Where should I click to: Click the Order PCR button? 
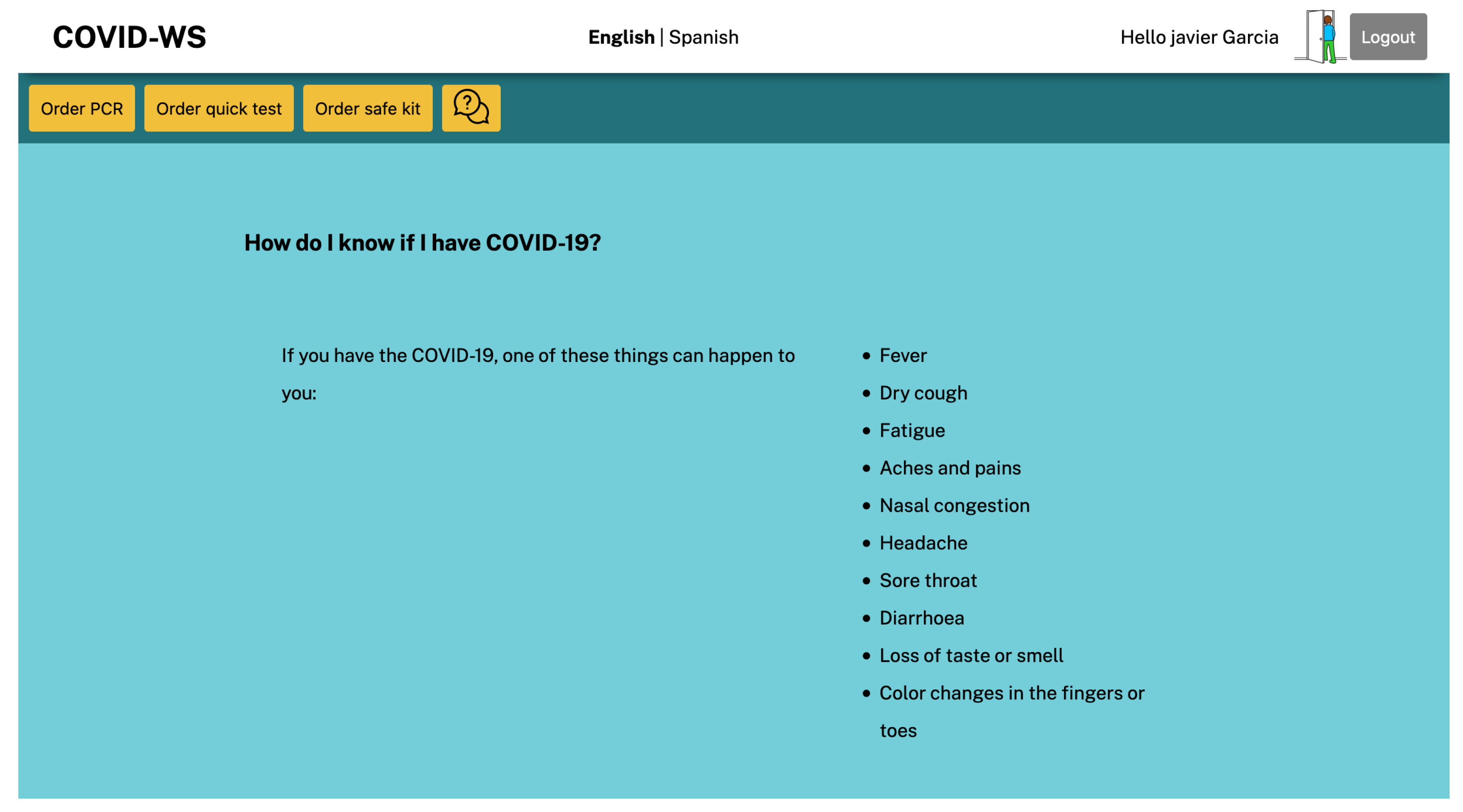[x=82, y=109]
